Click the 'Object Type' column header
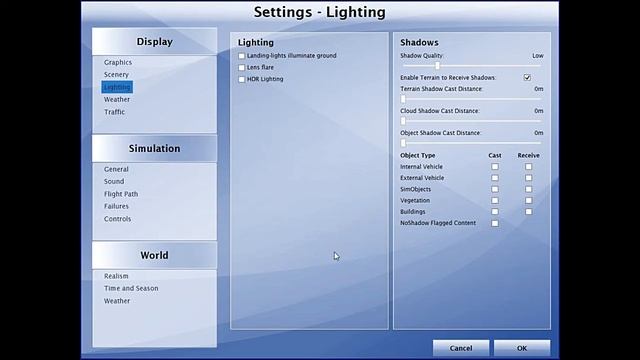 [418, 156]
